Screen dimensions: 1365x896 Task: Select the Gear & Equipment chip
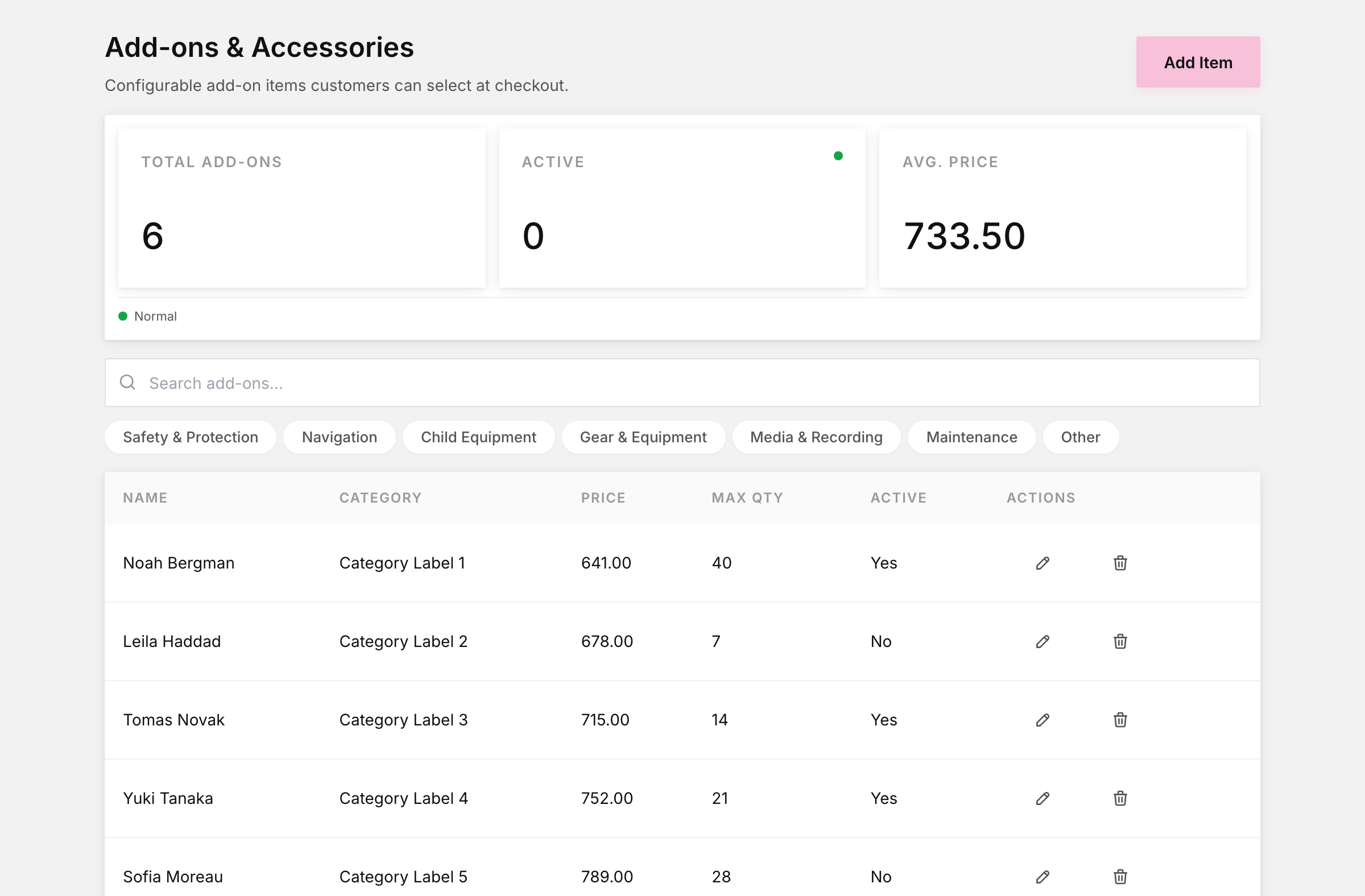pyautogui.click(x=643, y=437)
